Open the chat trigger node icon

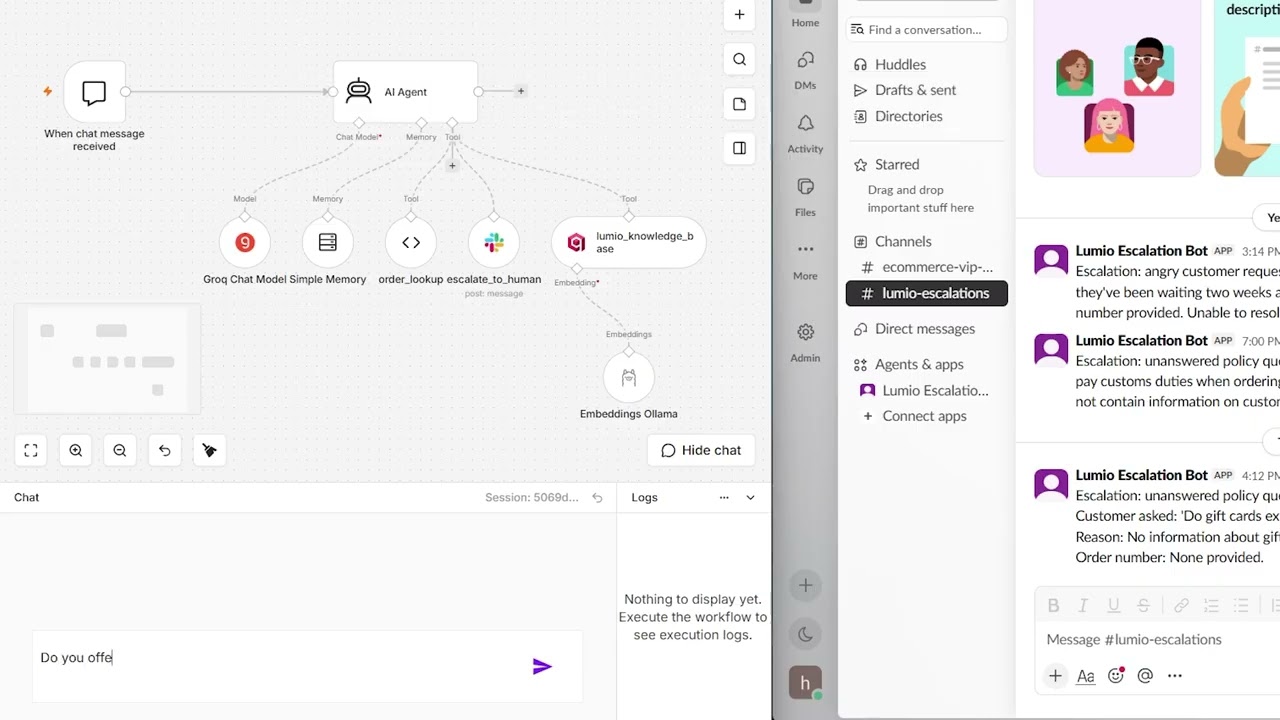click(94, 92)
